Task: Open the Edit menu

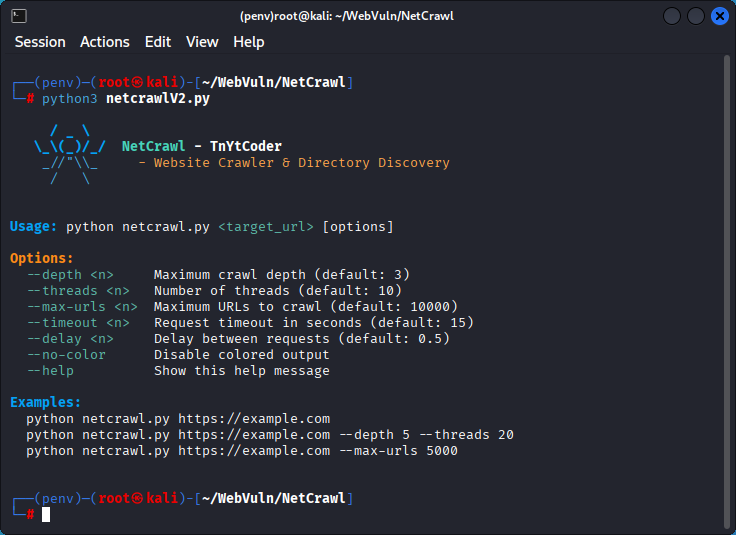Action: click(x=158, y=42)
